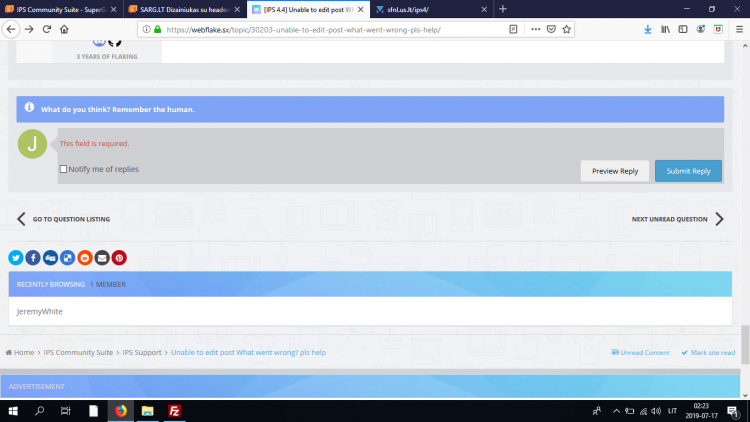Share topic on Reddit icon
The image size is (750, 422).
[85, 258]
